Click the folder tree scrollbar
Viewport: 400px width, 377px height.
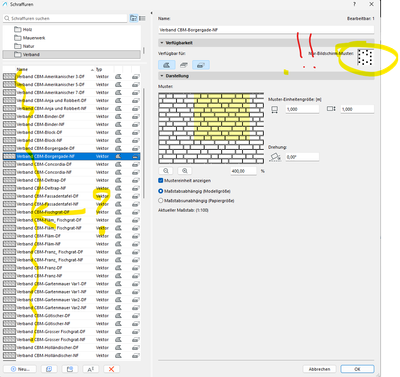coord(144,50)
